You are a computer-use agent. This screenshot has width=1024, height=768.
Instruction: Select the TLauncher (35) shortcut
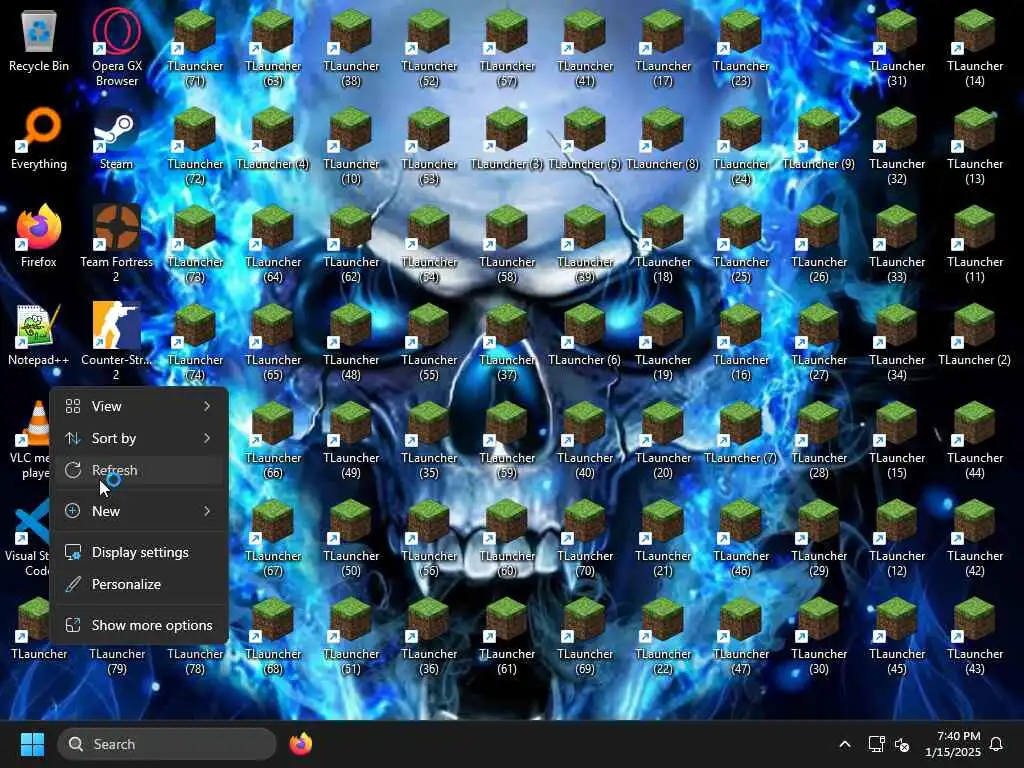coord(428,440)
